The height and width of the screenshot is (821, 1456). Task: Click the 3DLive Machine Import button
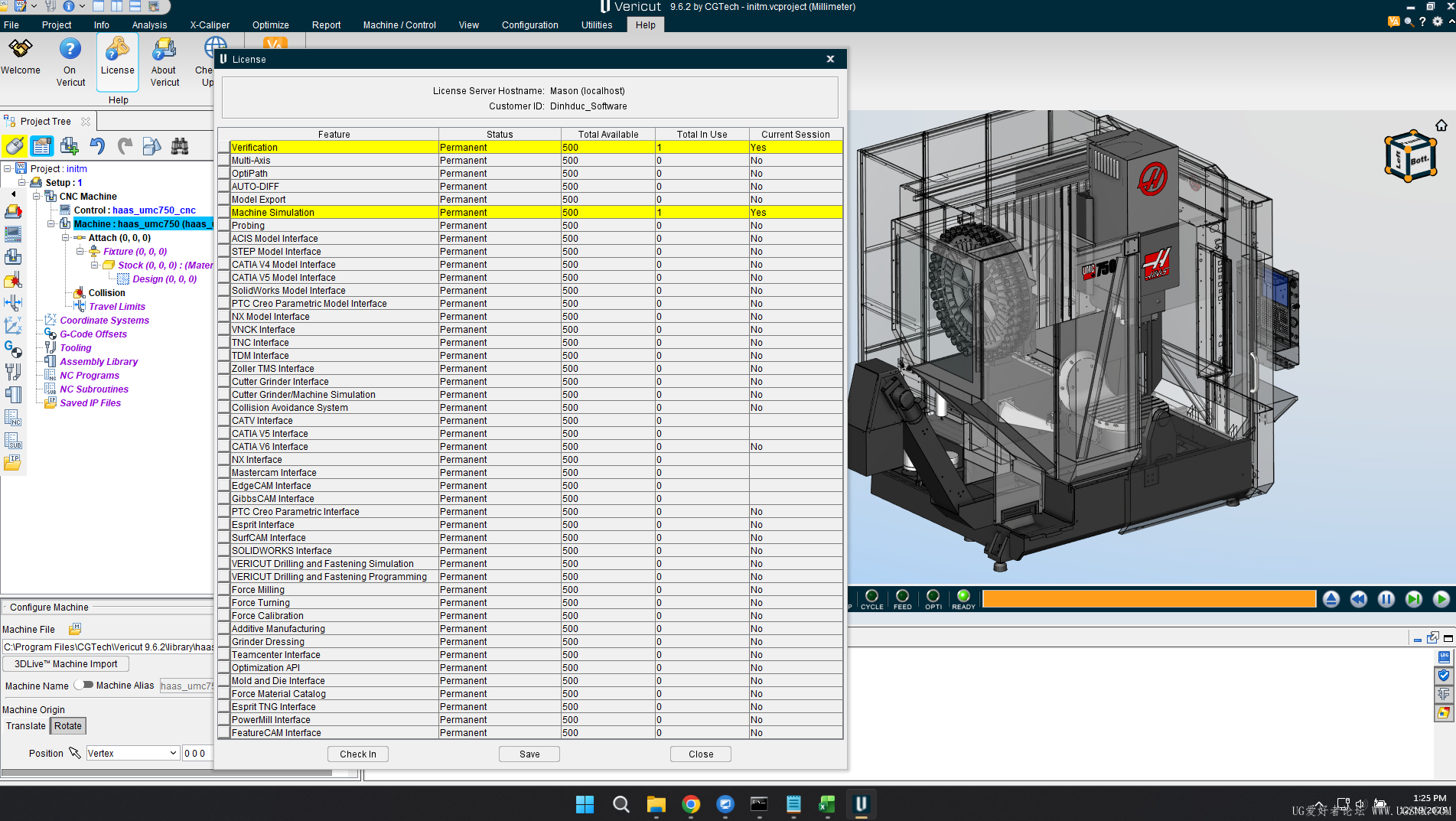(x=66, y=664)
